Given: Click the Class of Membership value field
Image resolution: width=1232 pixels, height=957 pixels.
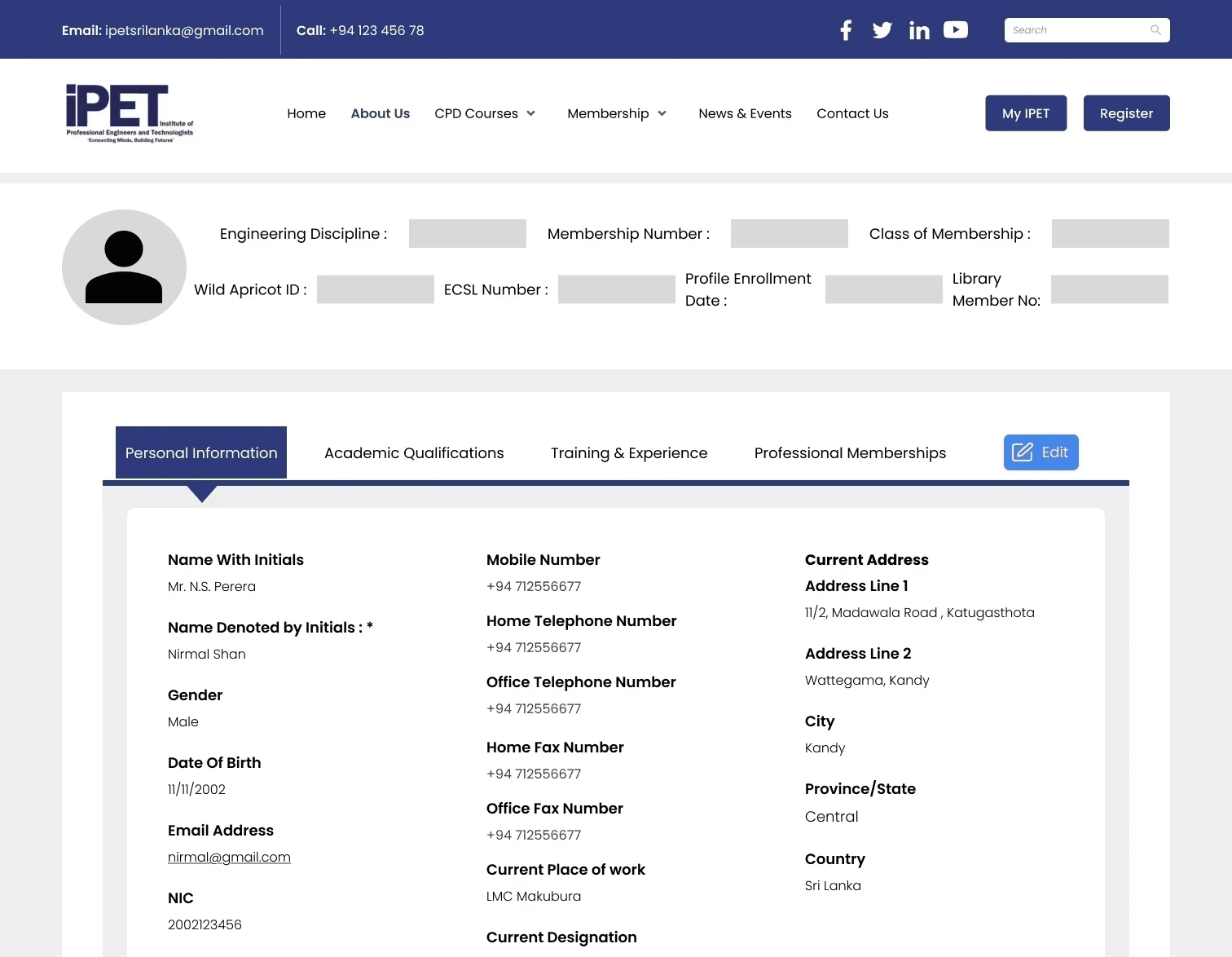Looking at the screenshot, I should [1111, 233].
